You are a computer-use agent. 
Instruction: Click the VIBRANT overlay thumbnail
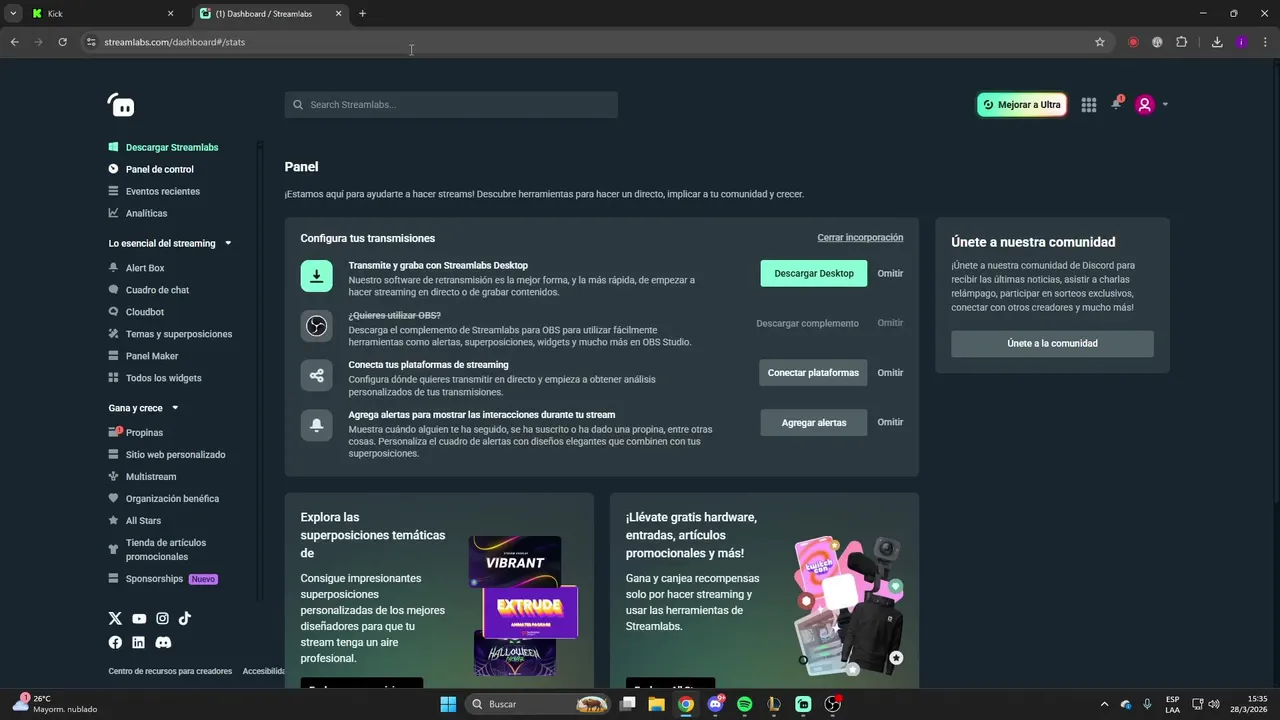click(x=515, y=562)
